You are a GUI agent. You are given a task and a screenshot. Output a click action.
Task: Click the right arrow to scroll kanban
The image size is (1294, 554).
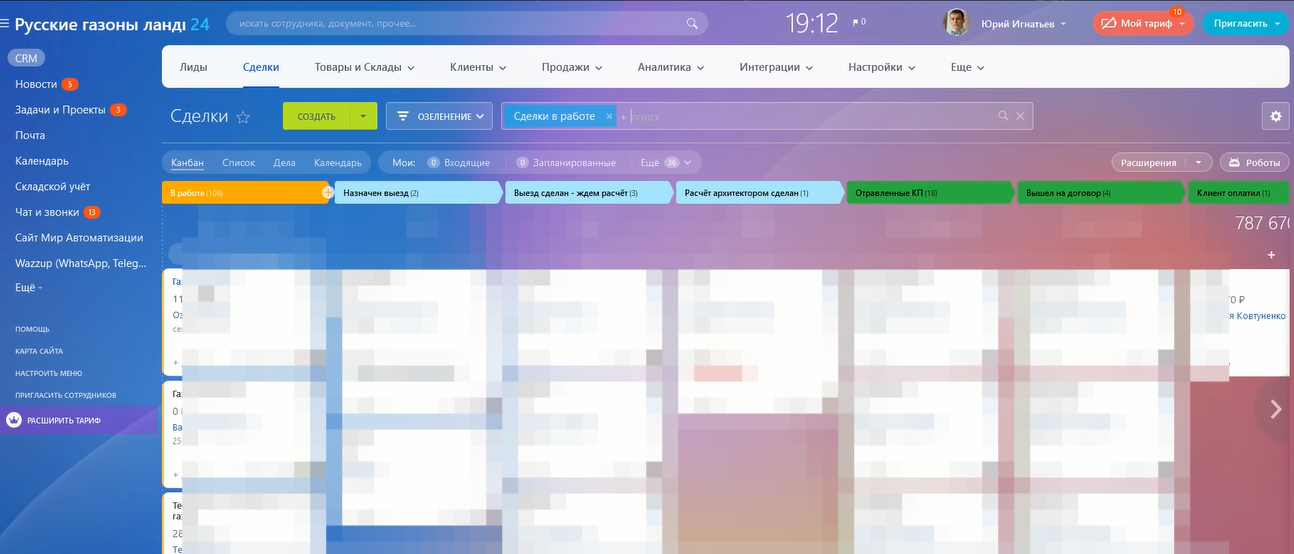pos(1275,409)
